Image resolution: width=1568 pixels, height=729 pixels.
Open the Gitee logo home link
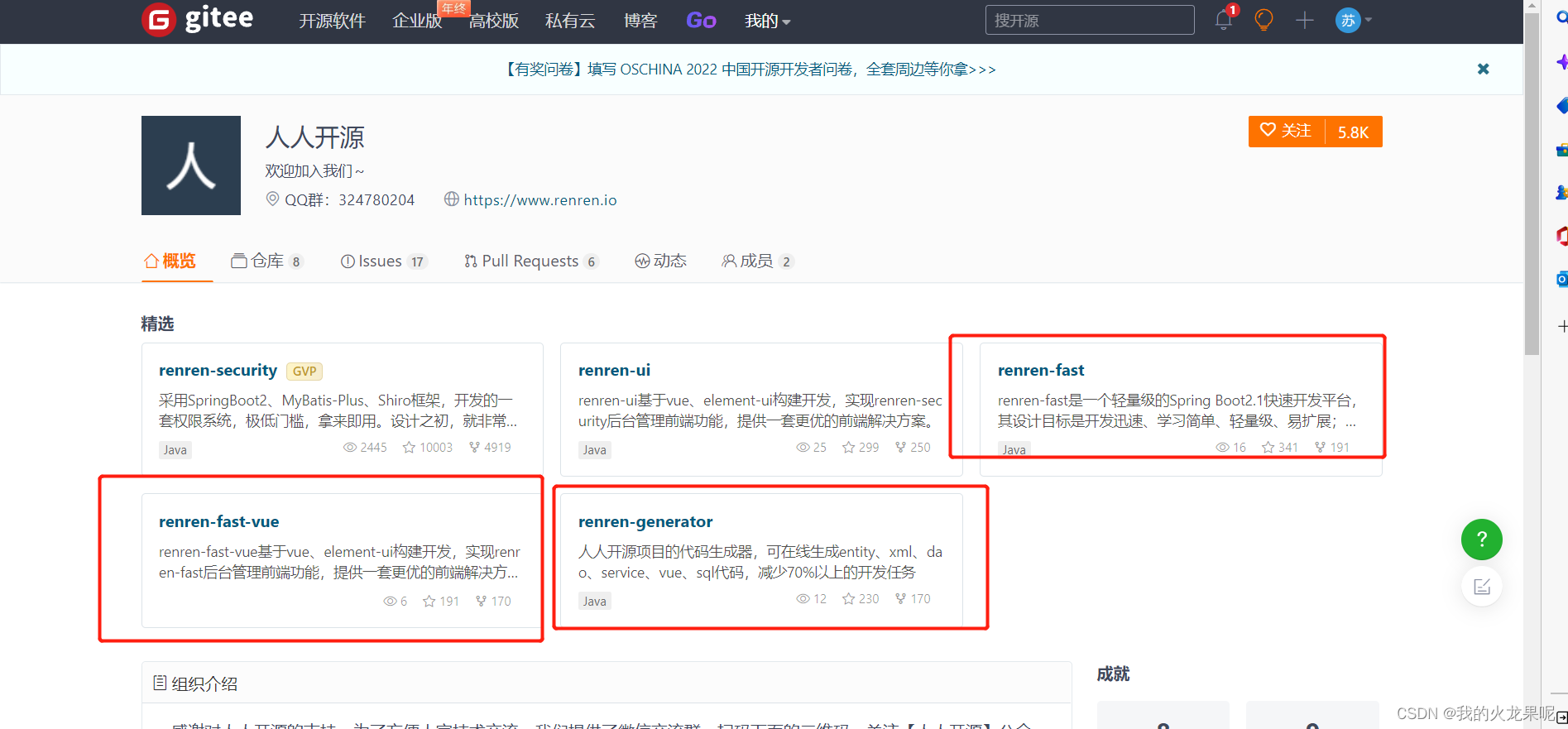point(198,19)
